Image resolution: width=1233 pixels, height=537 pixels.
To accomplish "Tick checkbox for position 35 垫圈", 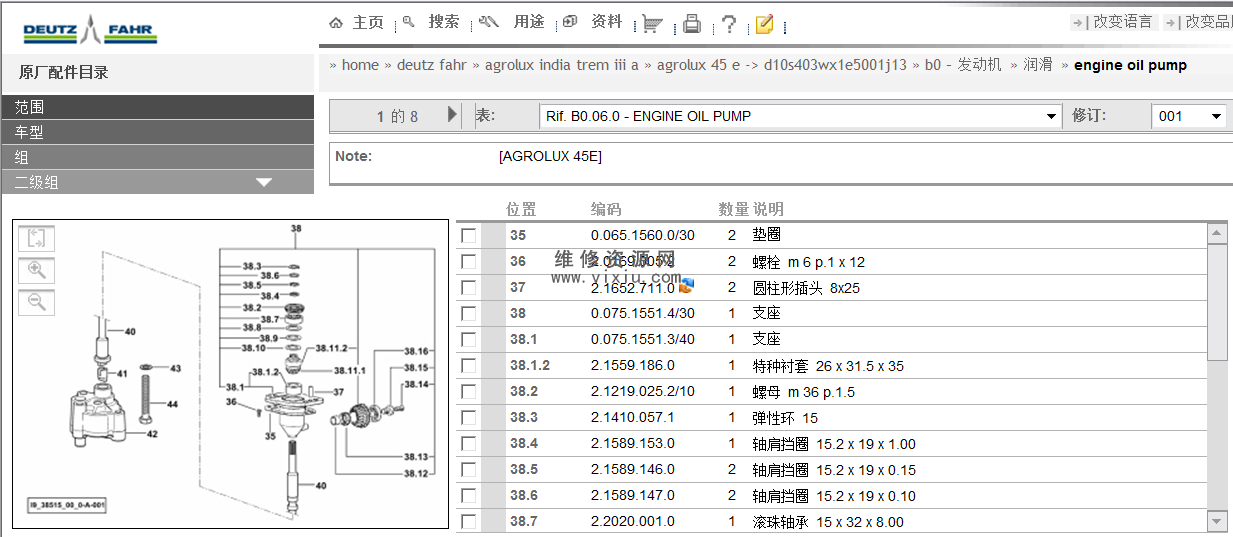I will click(468, 235).
